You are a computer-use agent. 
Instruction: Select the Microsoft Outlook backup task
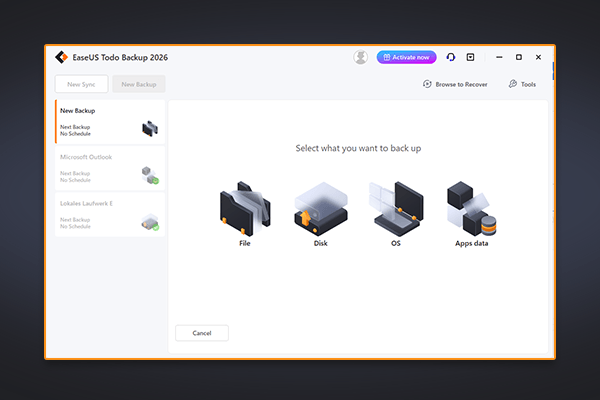pyautogui.click(x=110, y=168)
